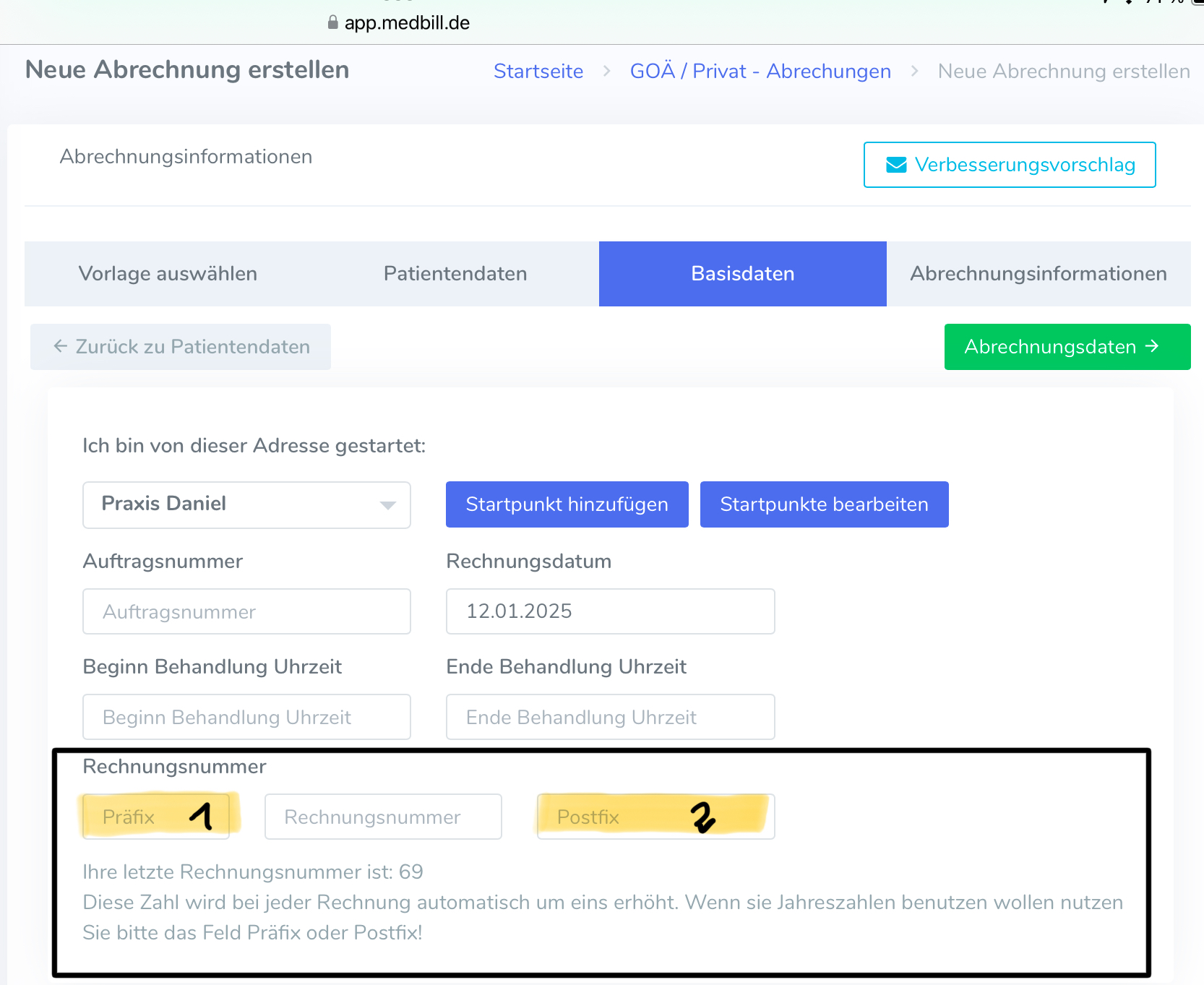Focus the Auftragsnummer input field

pos(246,611)
